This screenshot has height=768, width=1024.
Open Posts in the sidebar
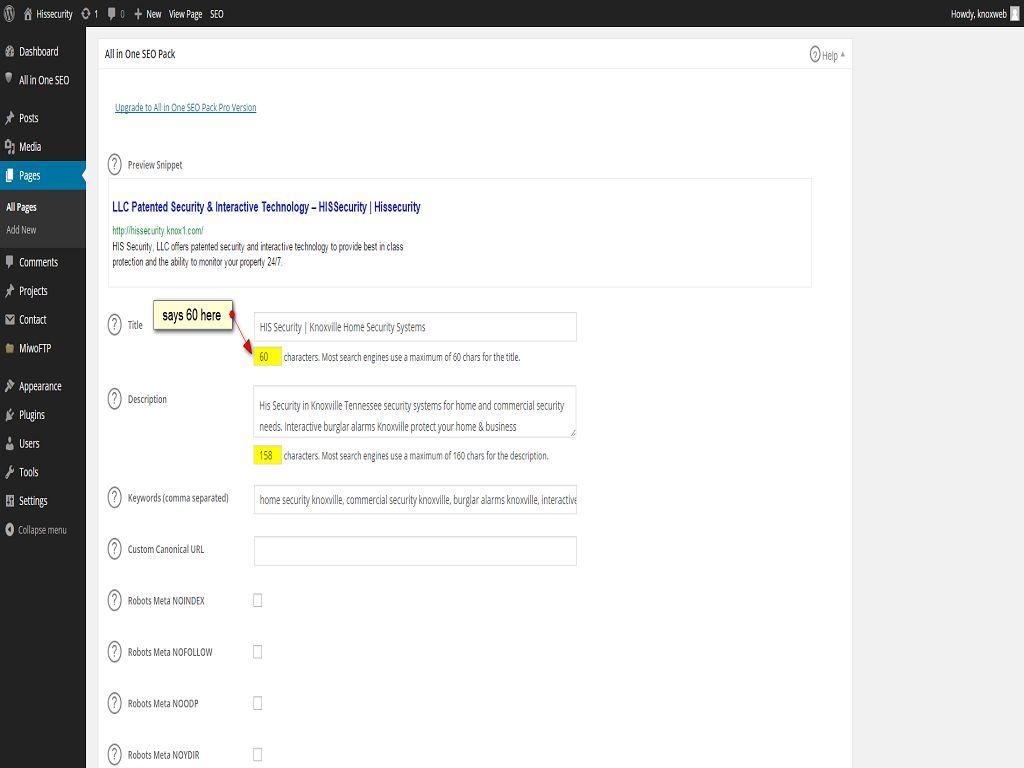[x=42, y=118]
